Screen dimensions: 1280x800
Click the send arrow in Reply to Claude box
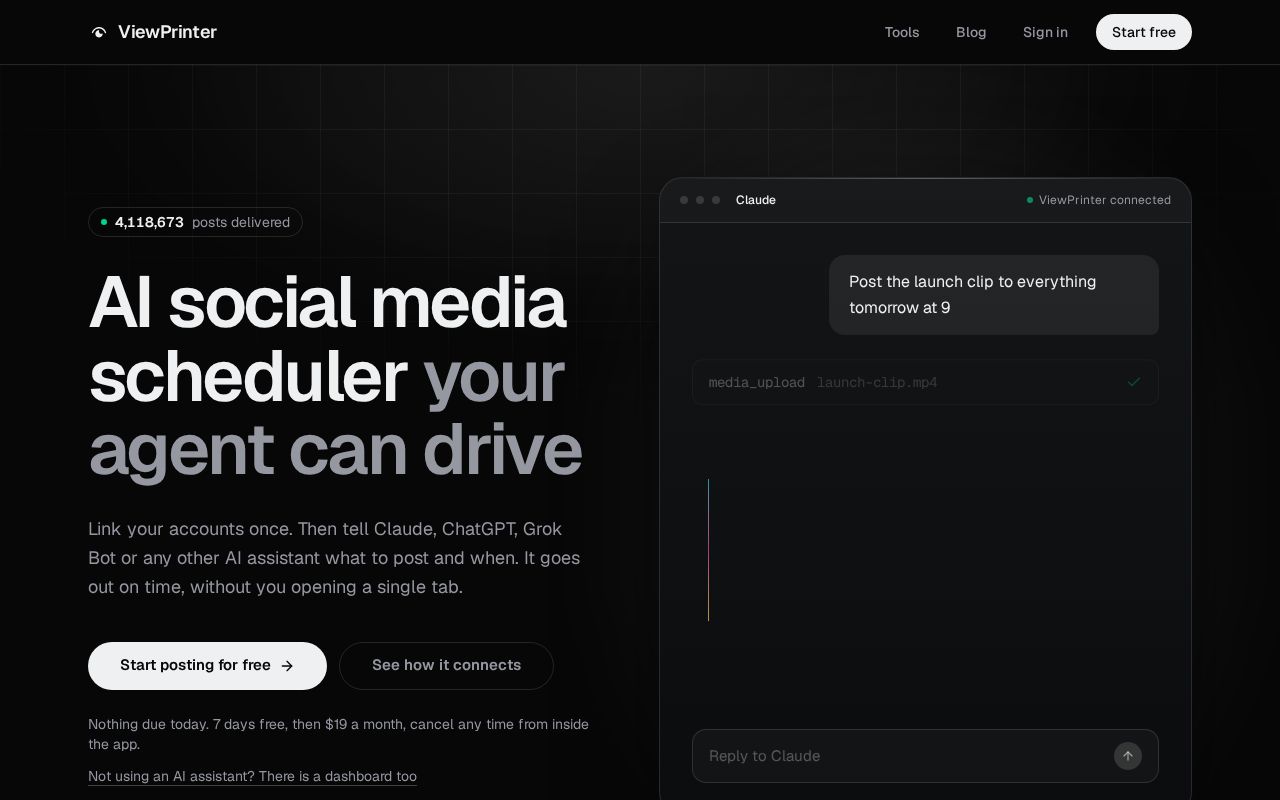point(1128,756)
